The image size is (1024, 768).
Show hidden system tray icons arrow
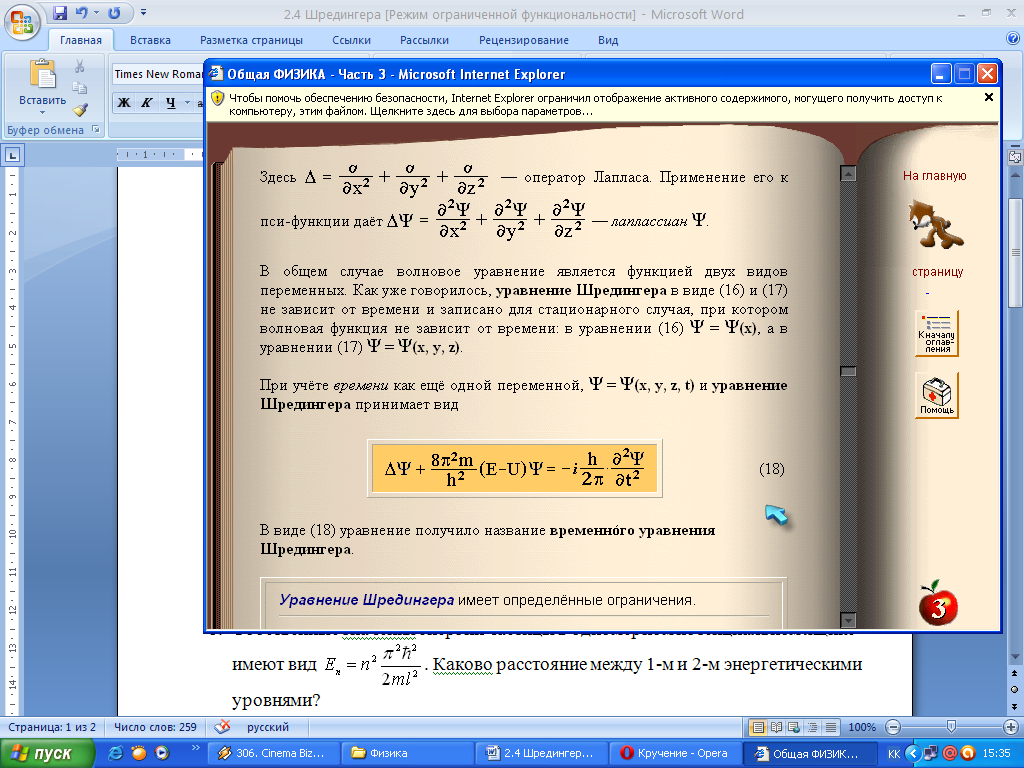(912, 753)
